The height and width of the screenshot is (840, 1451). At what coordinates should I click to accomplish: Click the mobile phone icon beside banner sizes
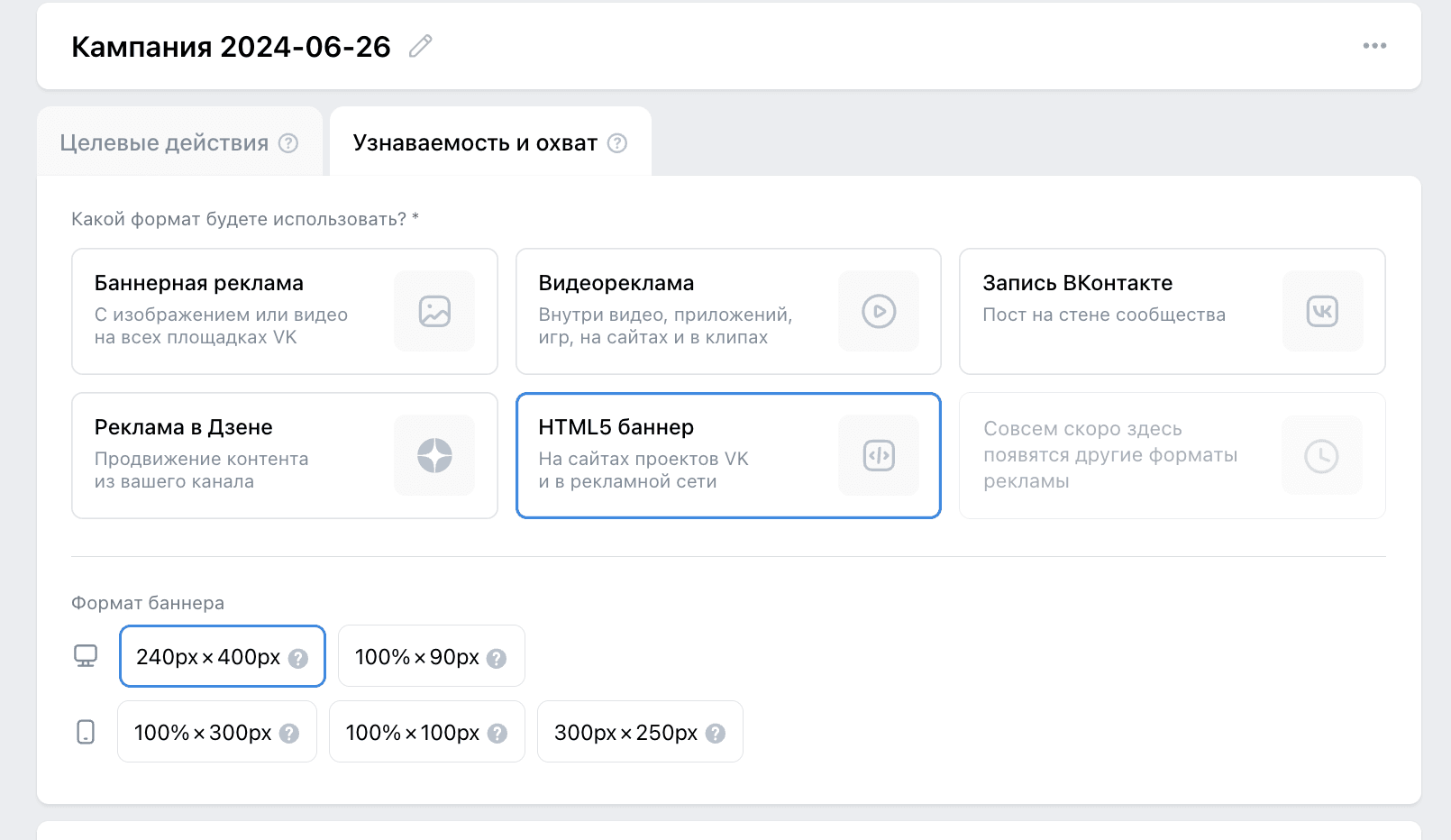86,732
